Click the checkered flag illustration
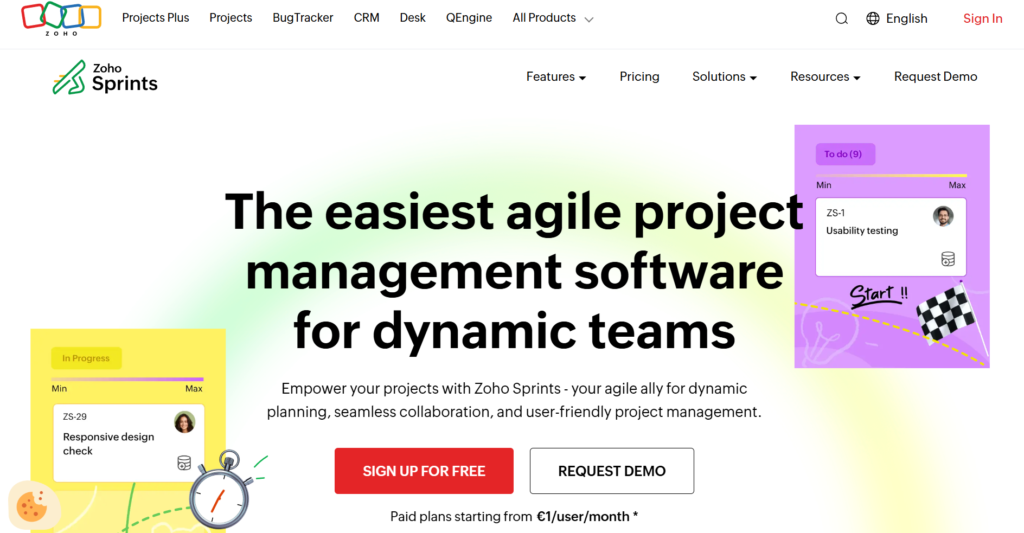This screenshot has width=1024, height=533. 949,311
